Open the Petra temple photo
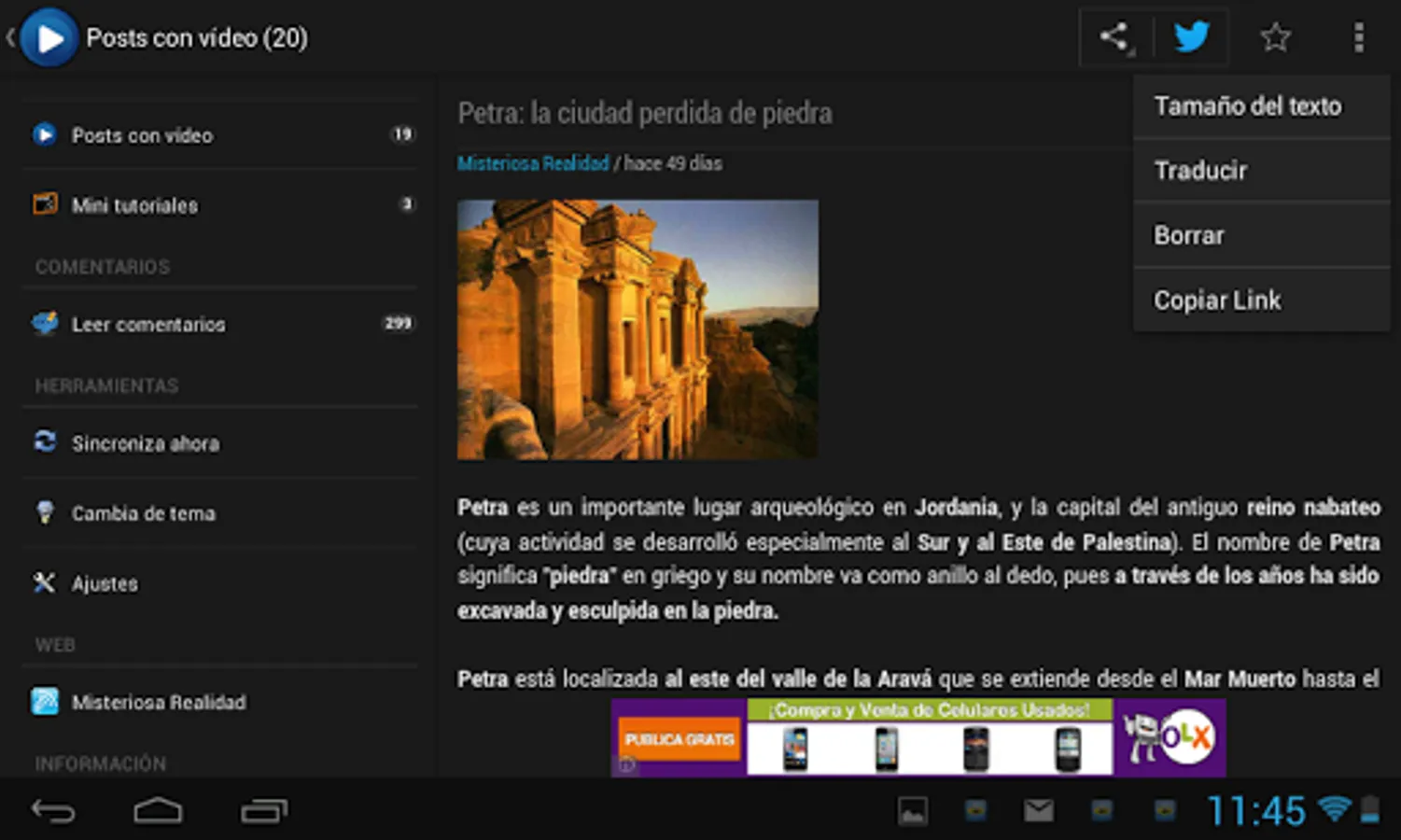 coord(637,329)
